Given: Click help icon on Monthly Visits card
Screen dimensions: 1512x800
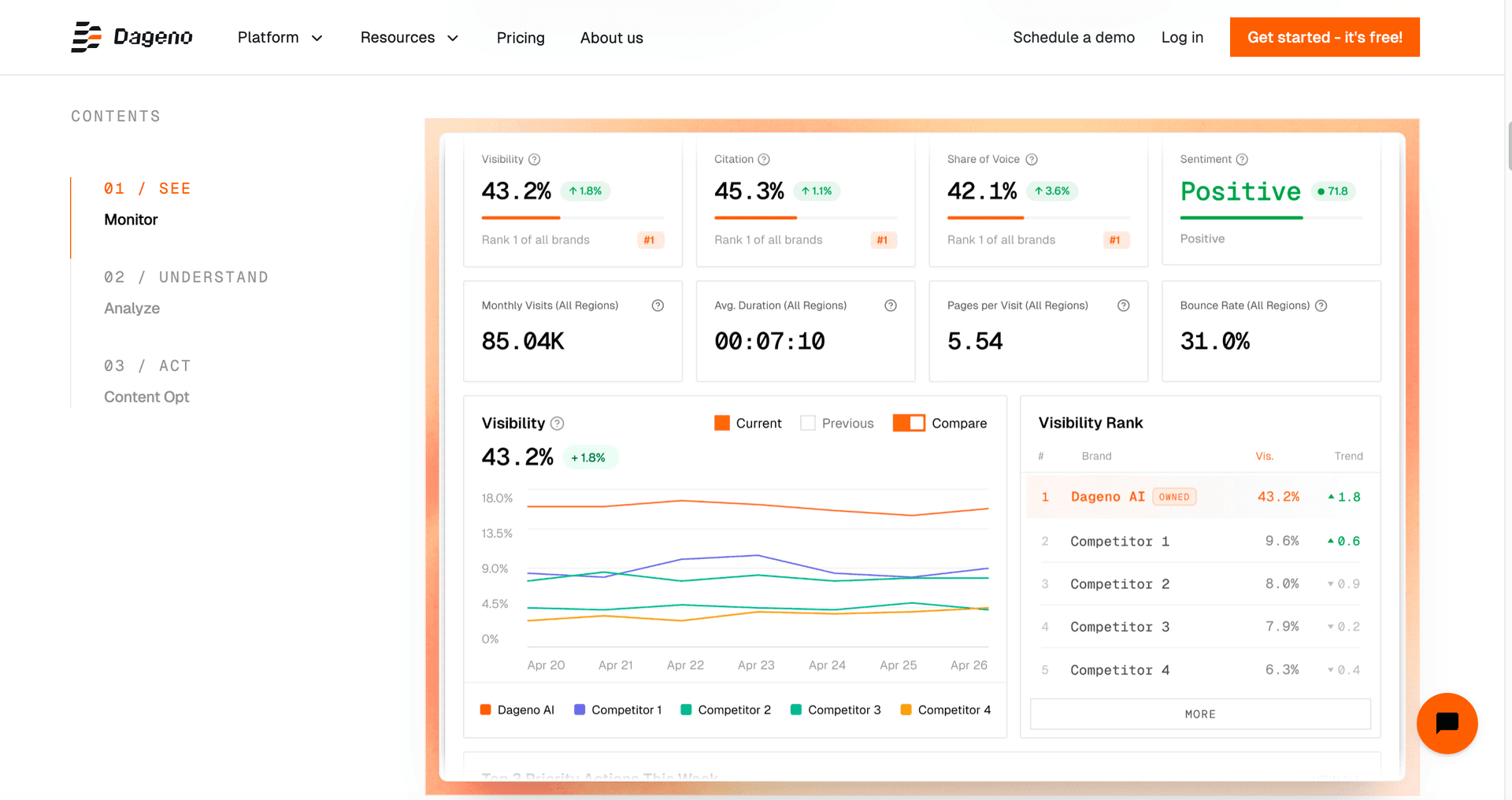Looking at the screenshot, I should [x=658, y=306].
